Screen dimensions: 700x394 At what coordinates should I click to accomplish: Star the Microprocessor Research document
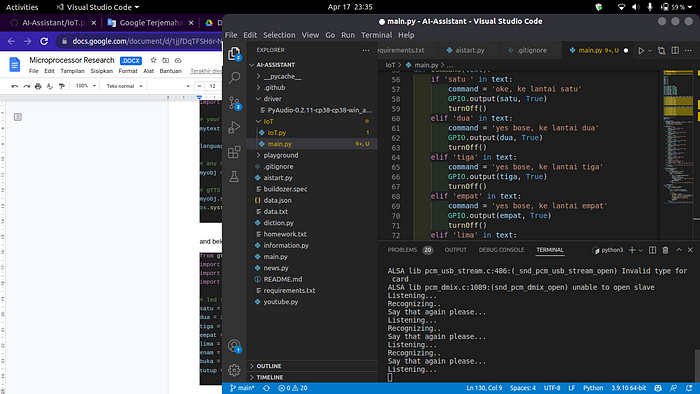point(153,60)
